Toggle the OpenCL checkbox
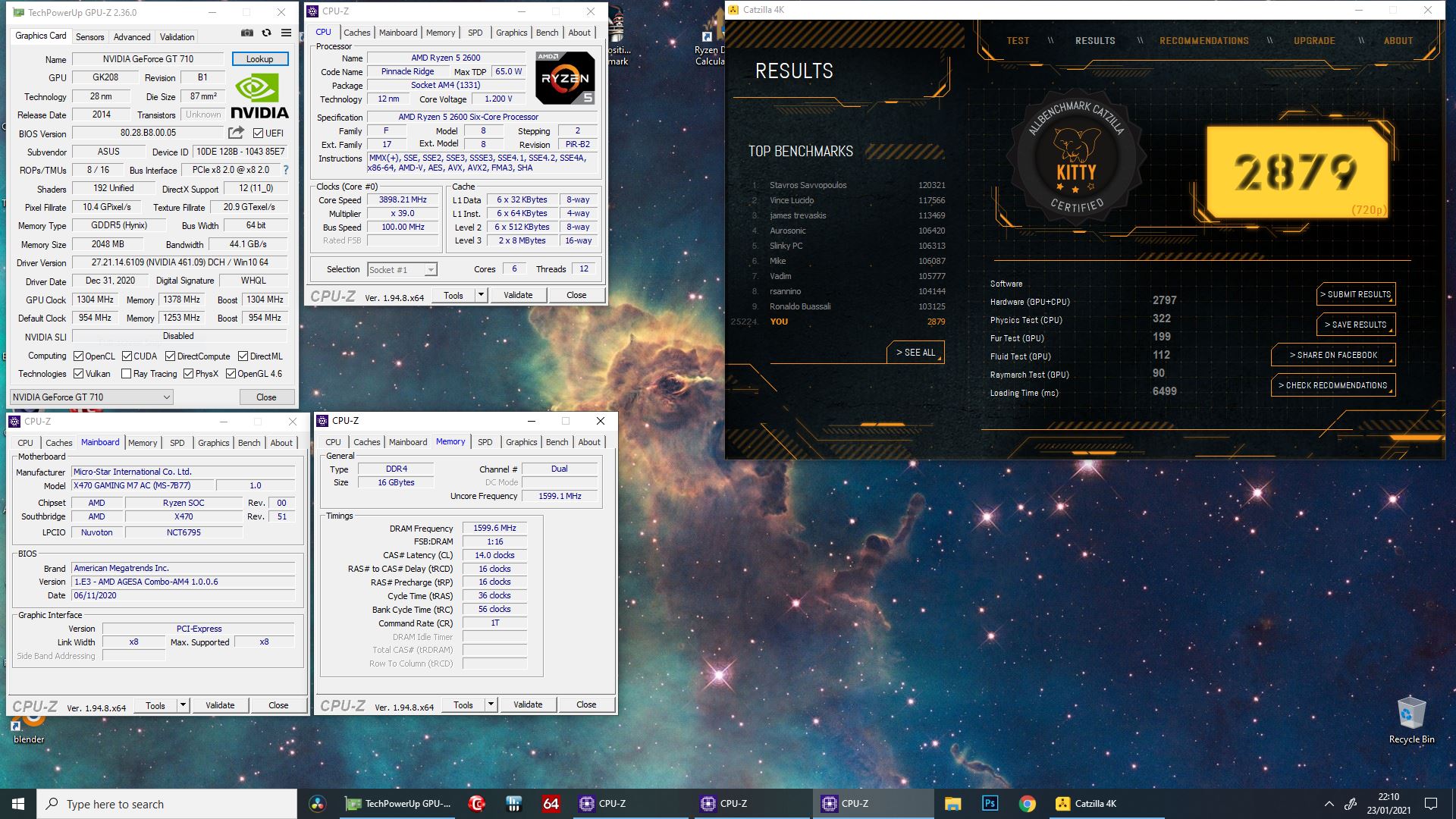1456x819 pixels. click(x=78, y=356)
